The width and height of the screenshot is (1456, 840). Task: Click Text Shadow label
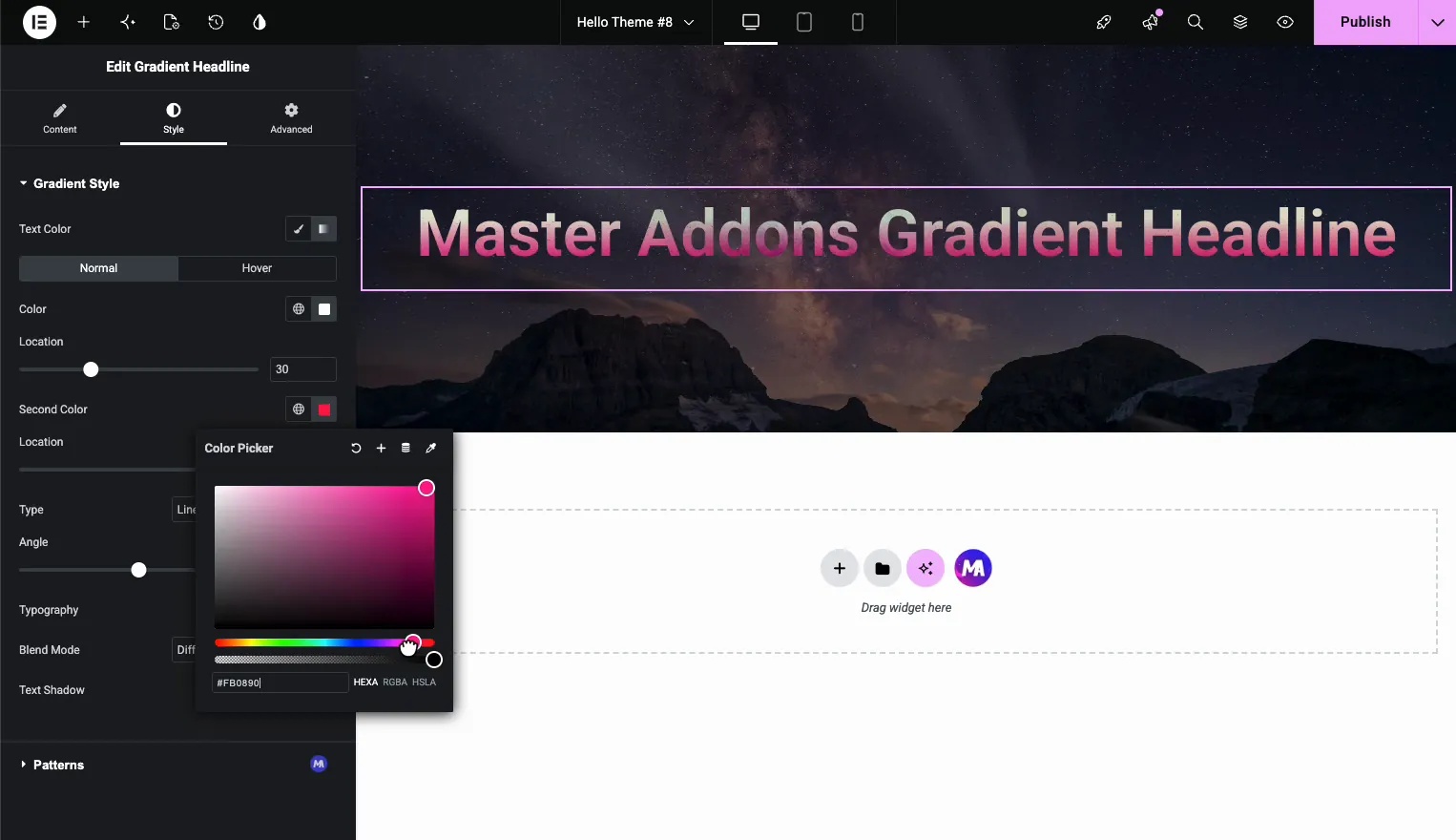52,690
